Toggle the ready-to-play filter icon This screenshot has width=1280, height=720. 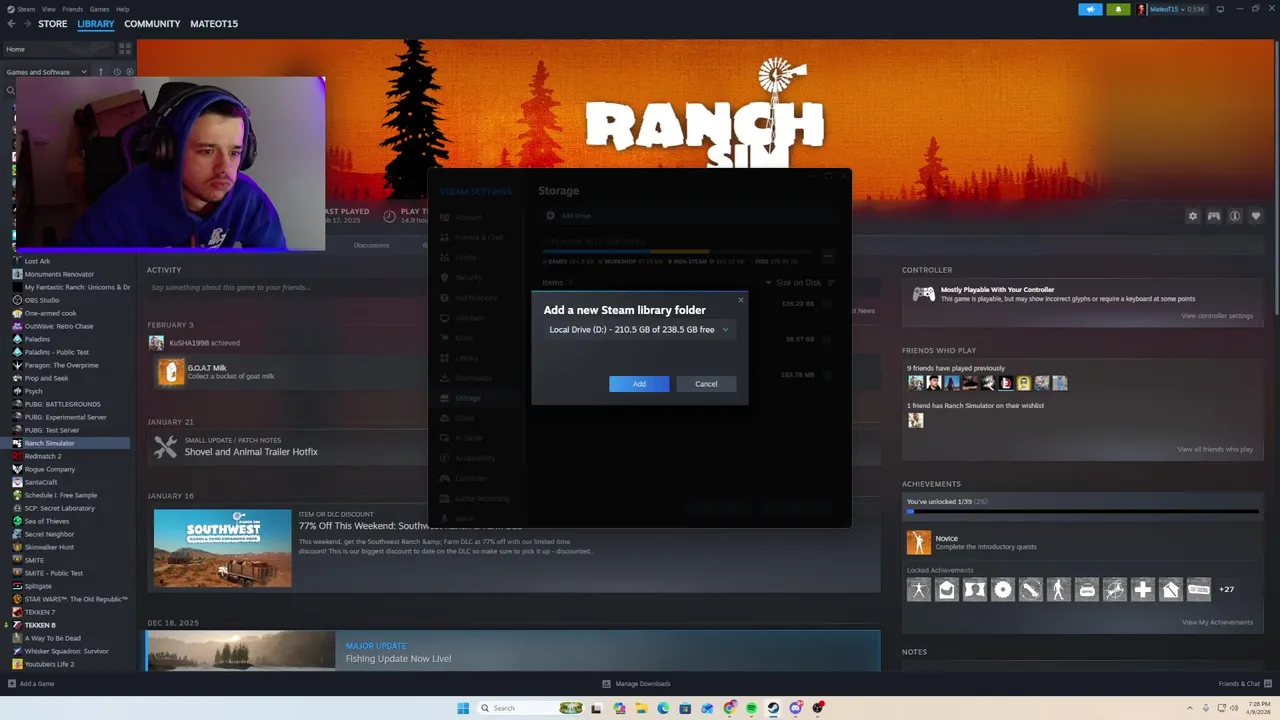(x=129, y=72)
